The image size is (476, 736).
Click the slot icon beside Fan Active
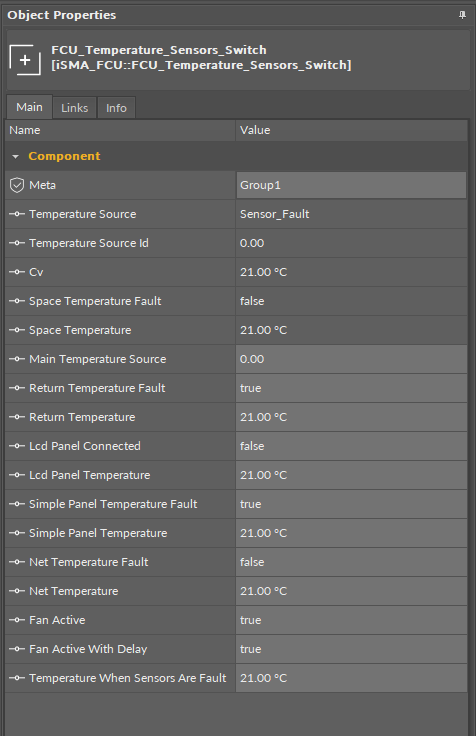coord(17,620)
